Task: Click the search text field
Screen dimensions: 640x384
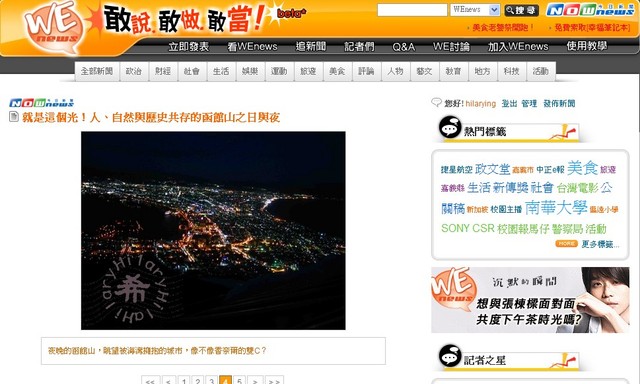Action: click(412, 10)
